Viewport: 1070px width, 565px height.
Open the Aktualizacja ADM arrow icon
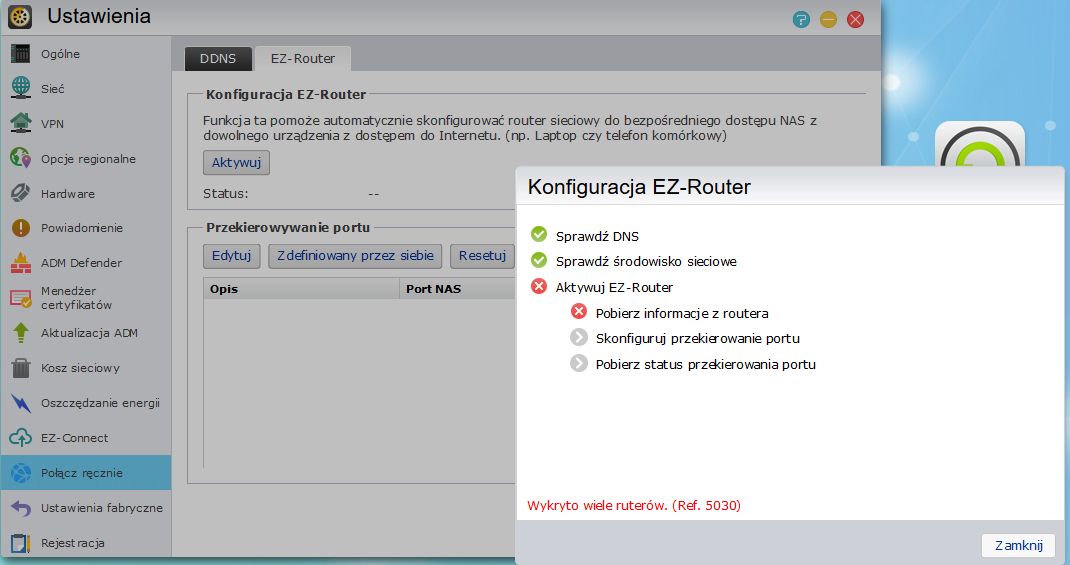20,333
